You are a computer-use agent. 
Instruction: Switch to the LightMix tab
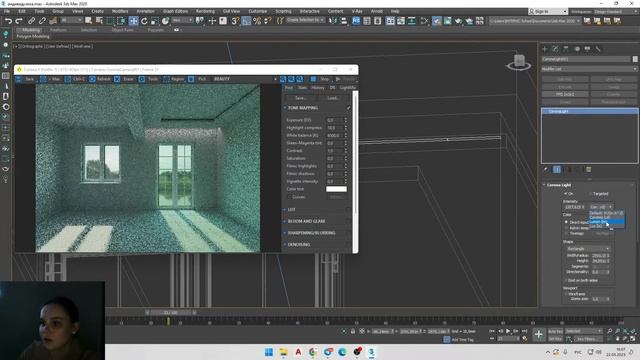click(348, 88)
